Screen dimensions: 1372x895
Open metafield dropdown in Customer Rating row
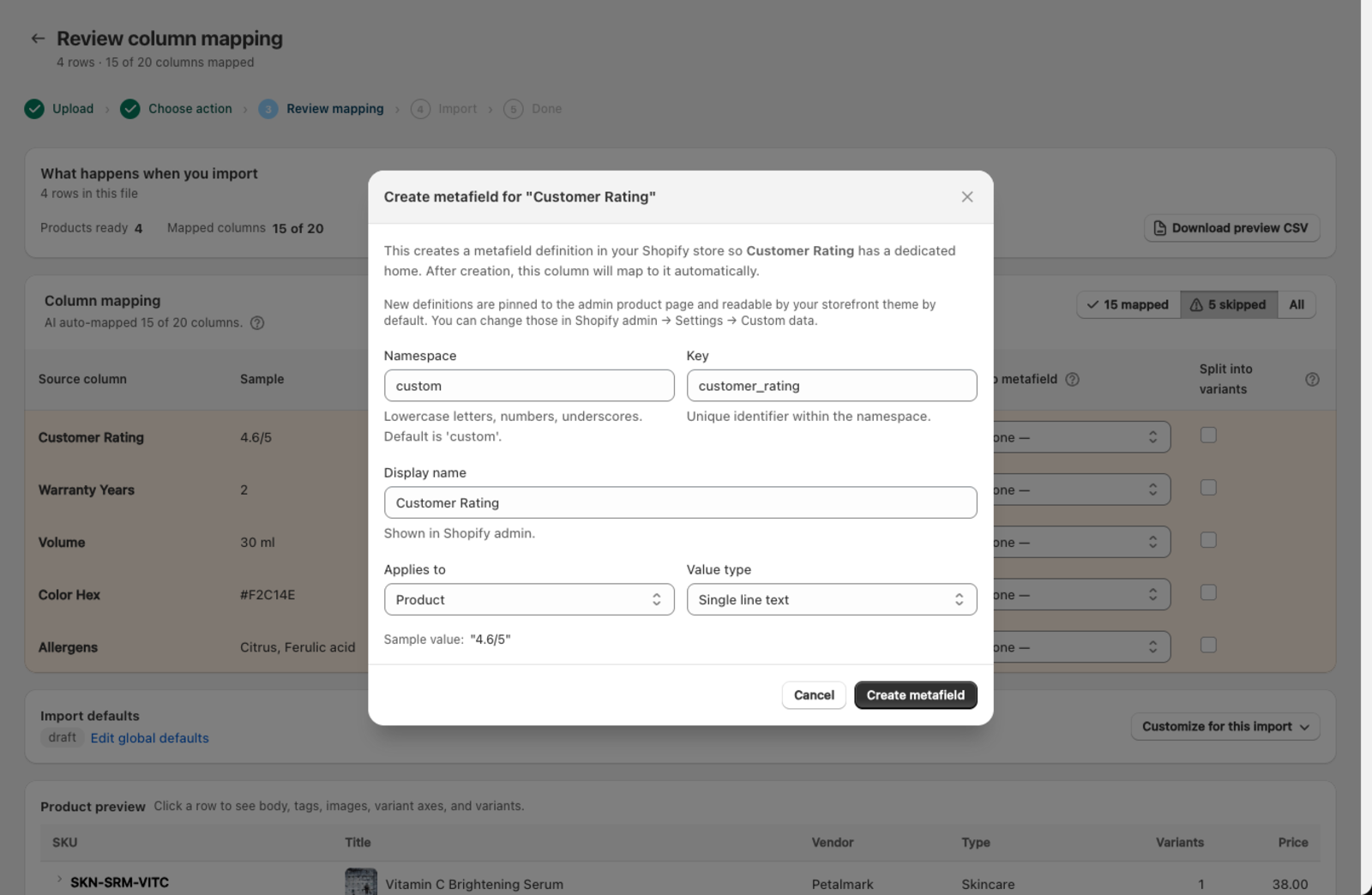[1082, 437]
